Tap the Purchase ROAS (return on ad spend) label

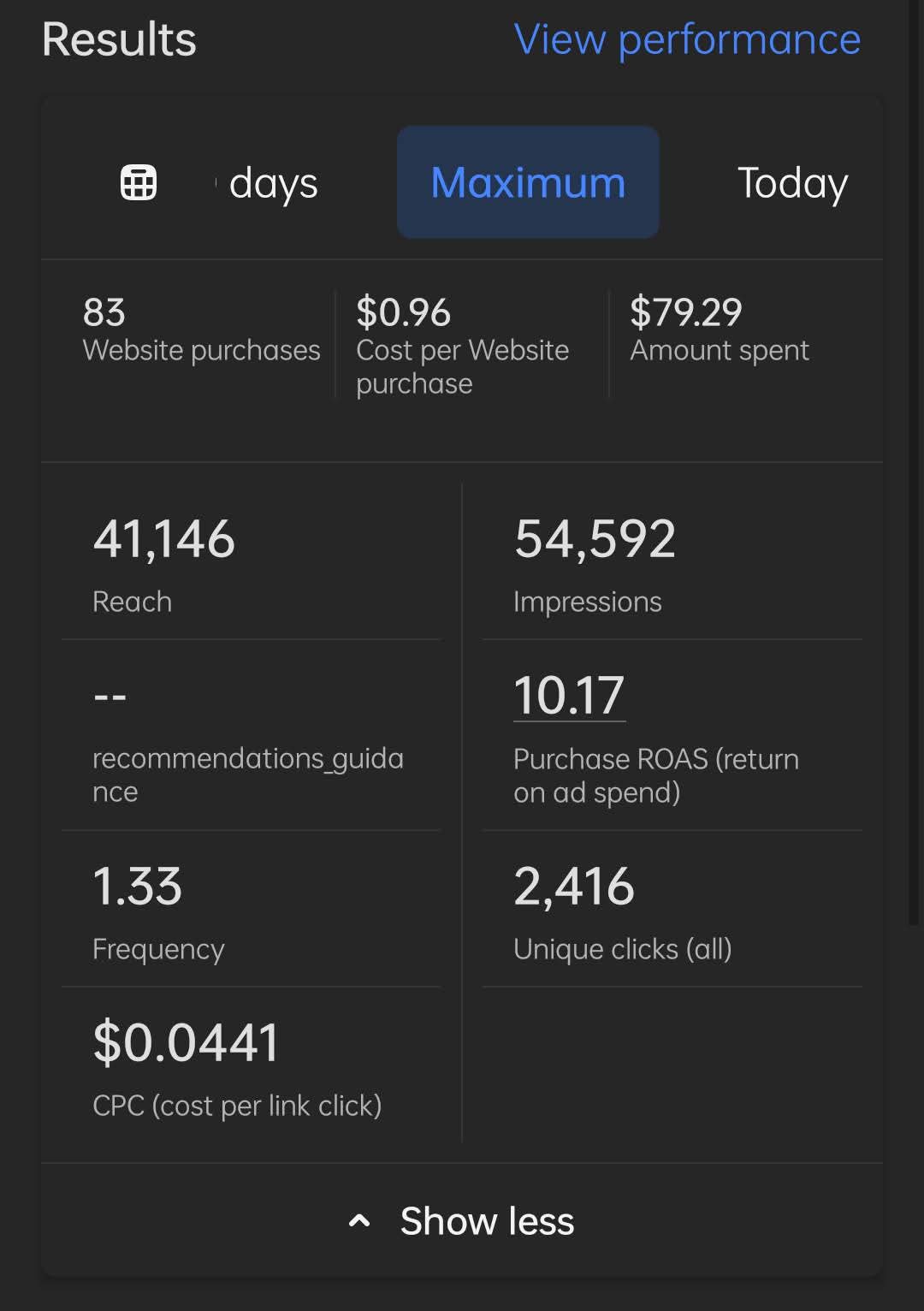(655, 775)
